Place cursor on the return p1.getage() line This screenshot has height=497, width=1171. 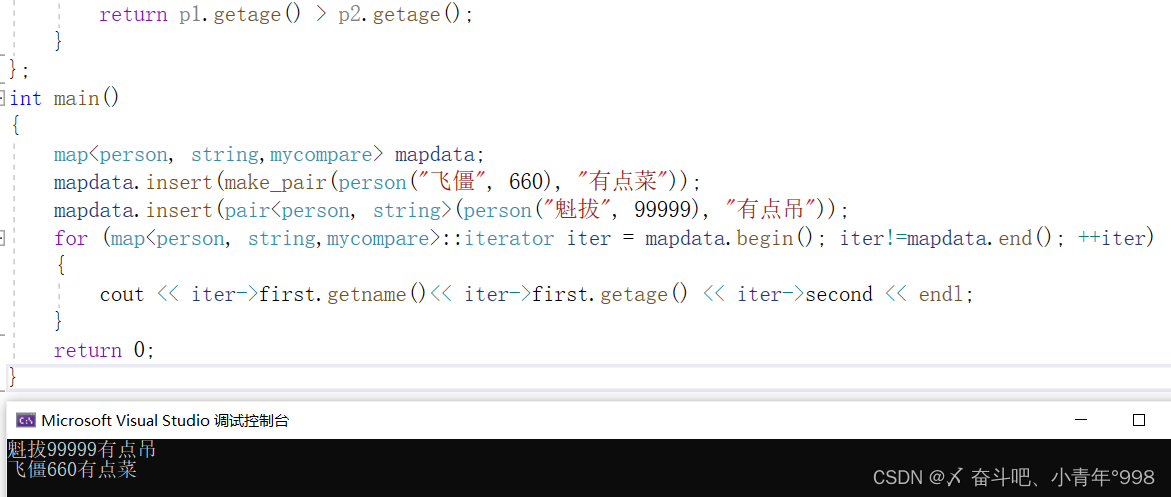(286, 14)
